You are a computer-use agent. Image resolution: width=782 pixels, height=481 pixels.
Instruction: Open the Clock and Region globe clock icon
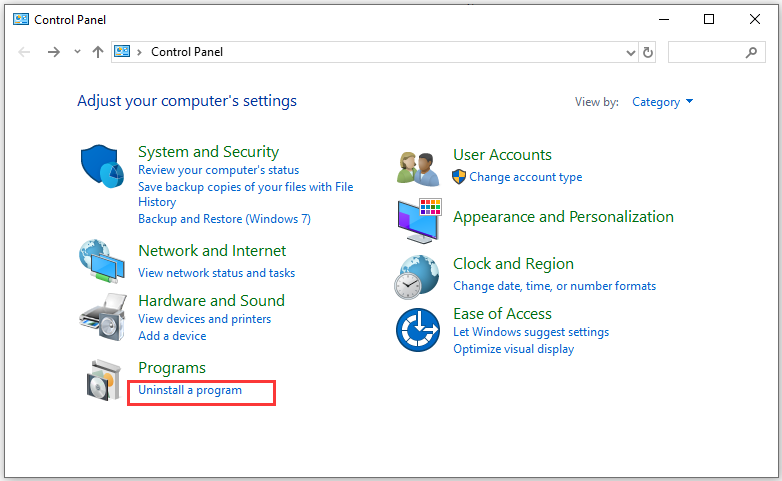(417, 277)
